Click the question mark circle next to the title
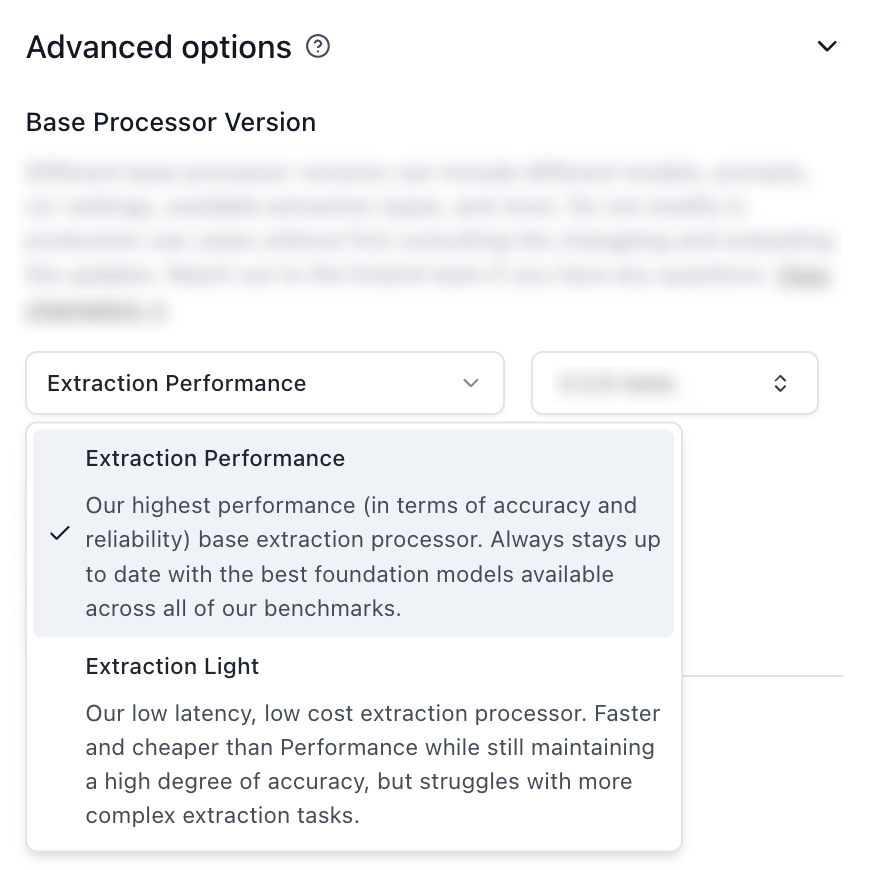Viewport: 870px width, 870px height. pyautogui.click(x=318, y=46)
